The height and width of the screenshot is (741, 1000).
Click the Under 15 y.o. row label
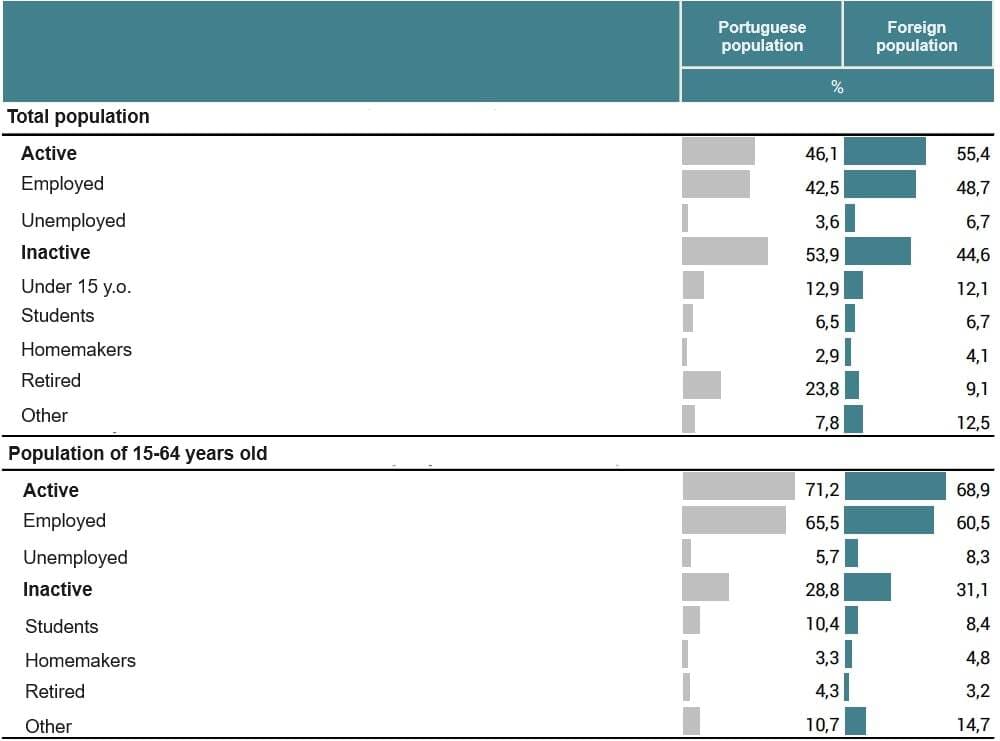tap(76, 287)
